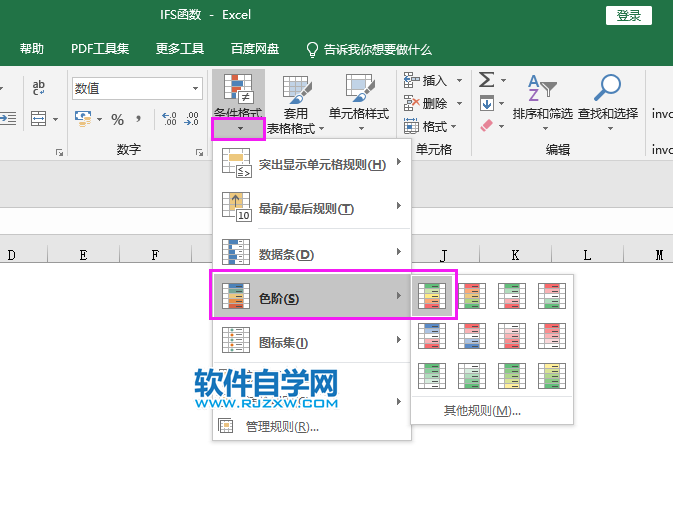Expand the 删除 dropdown arrow
This screenshot has width=673, height=513.
(x=459, y=103)
